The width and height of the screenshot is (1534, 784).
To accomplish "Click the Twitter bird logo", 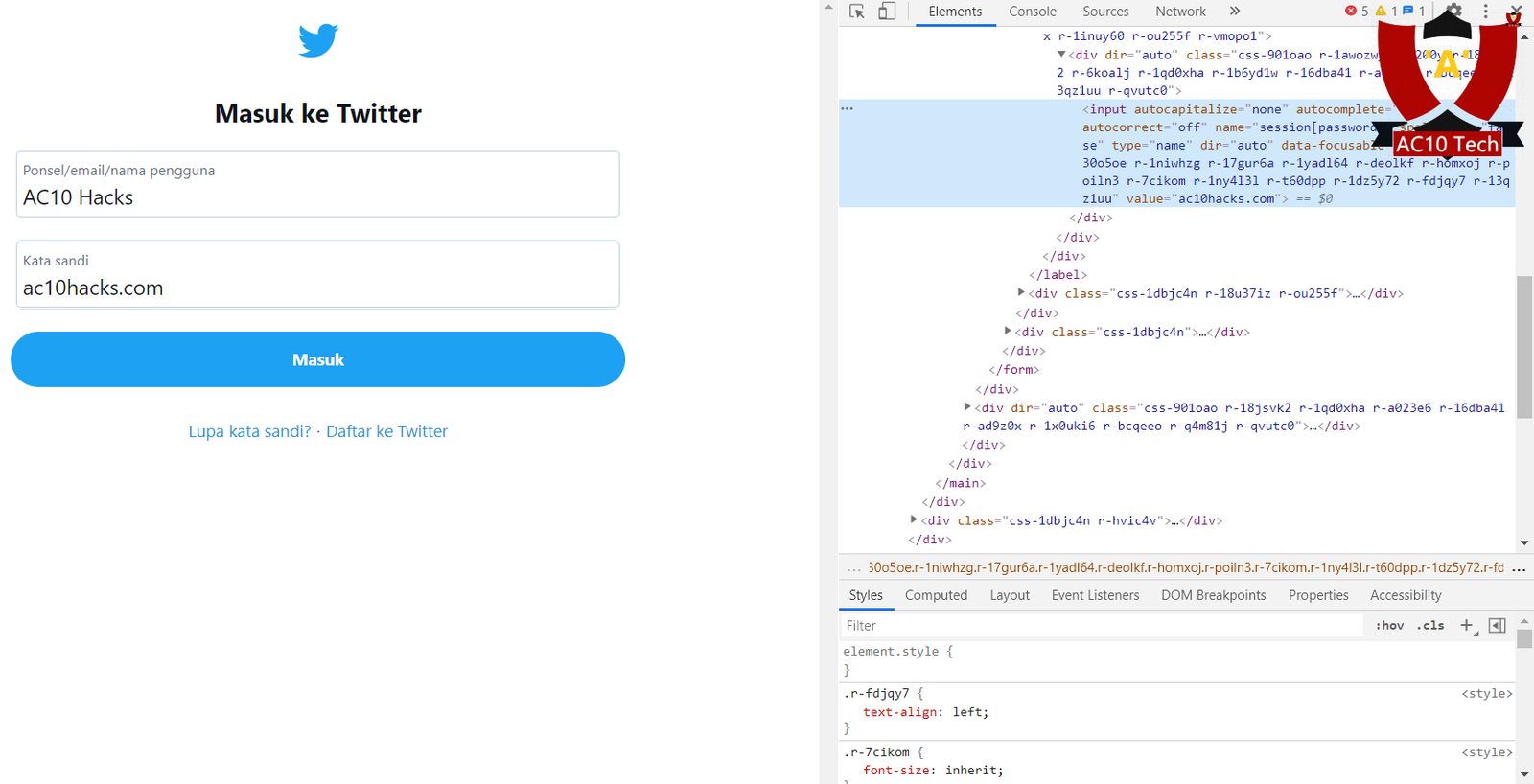I will (318, 40).
